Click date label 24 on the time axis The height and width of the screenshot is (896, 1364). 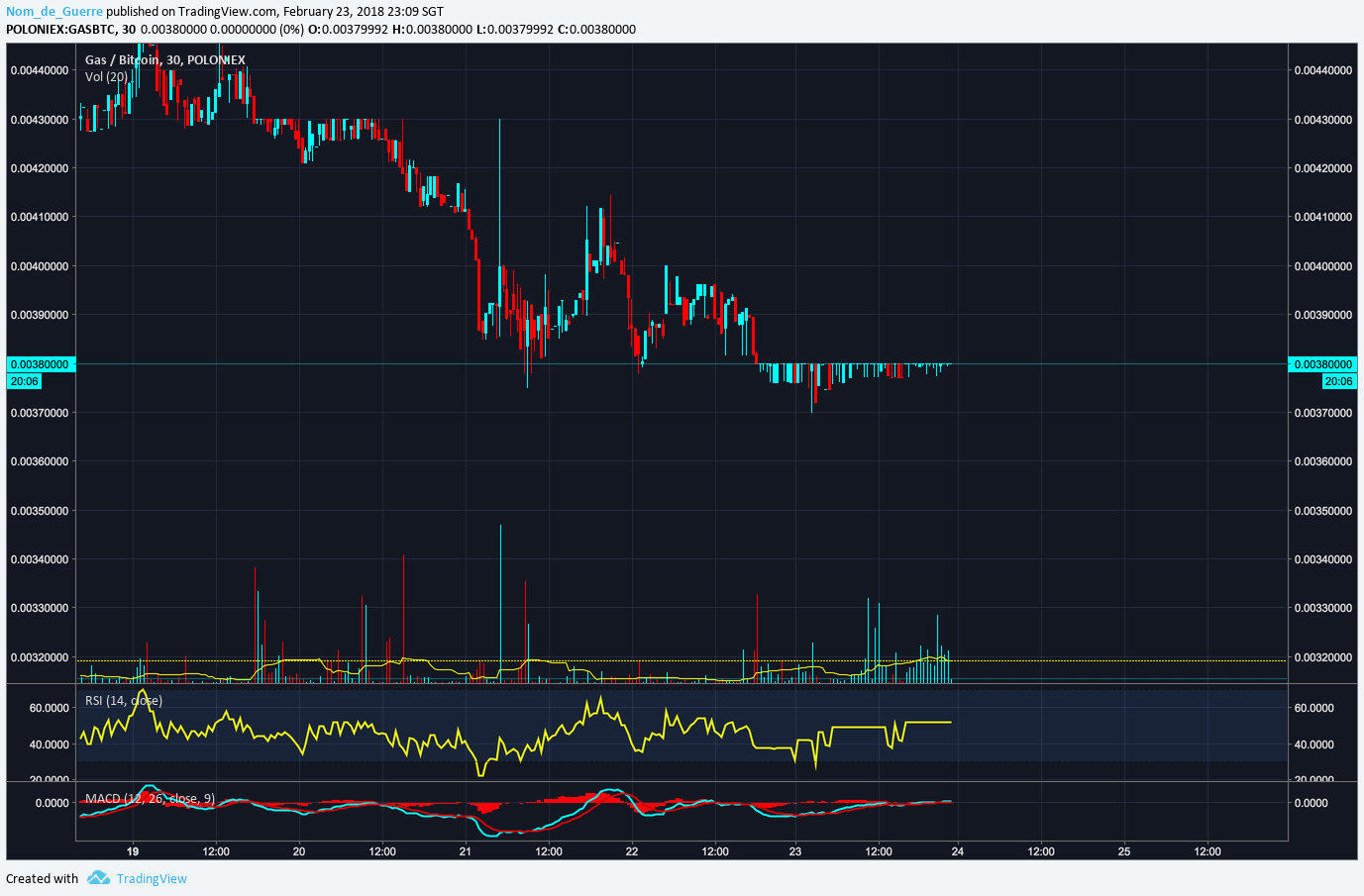958,851
